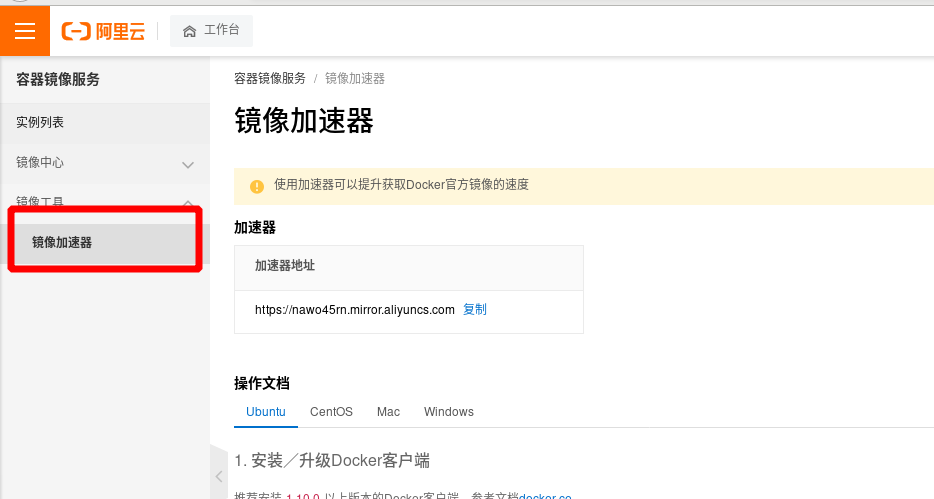Click the 容器镜像服务 sidebar title
This screenshot has height=499, width=934.
[x=58, y=80]
